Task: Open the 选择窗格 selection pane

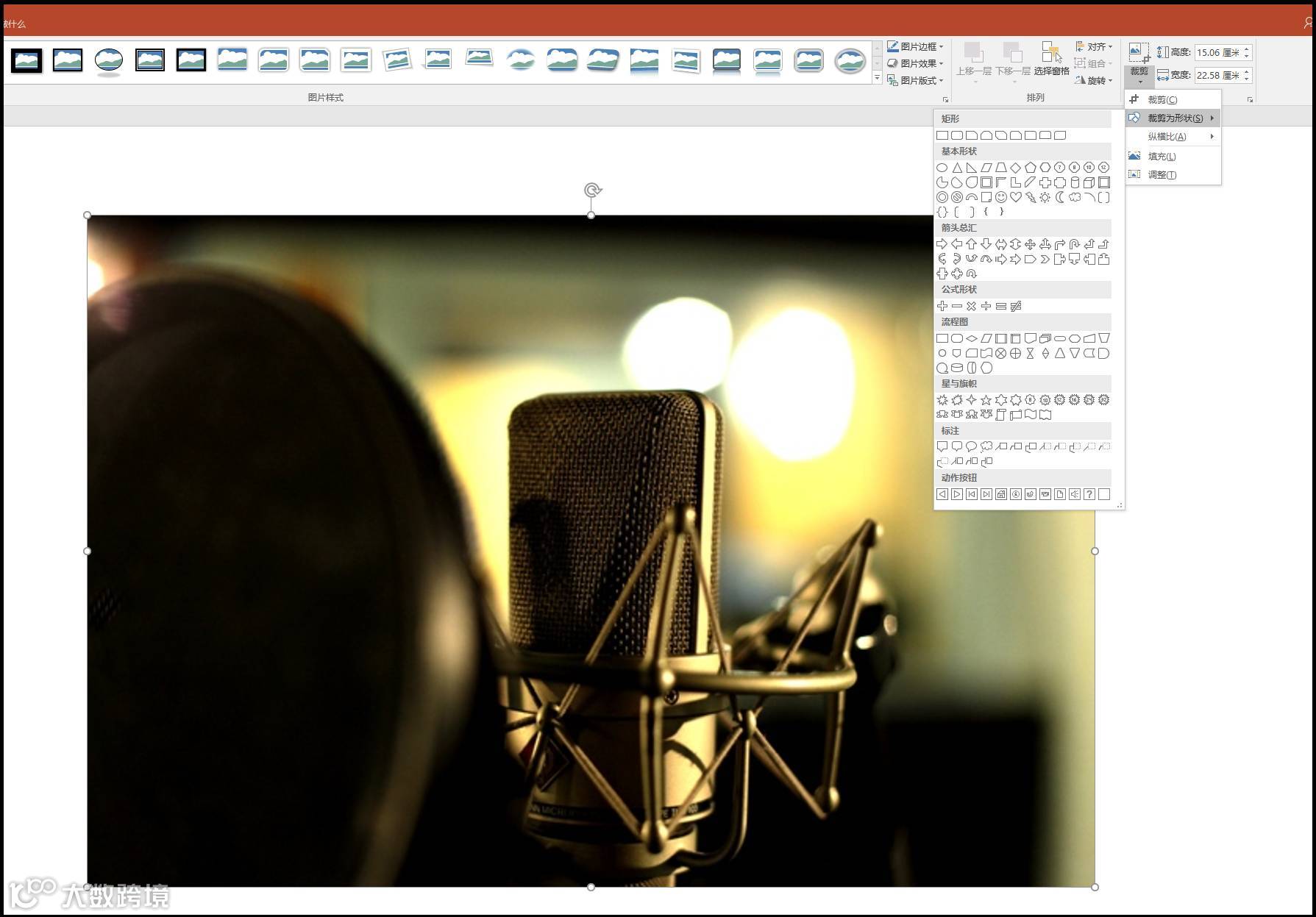Action: coord(1051,60)
